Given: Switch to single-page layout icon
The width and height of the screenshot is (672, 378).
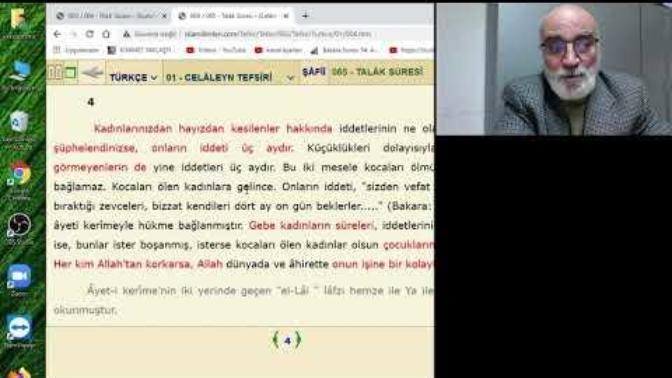Looking at the screenshot, I should 71,72.
